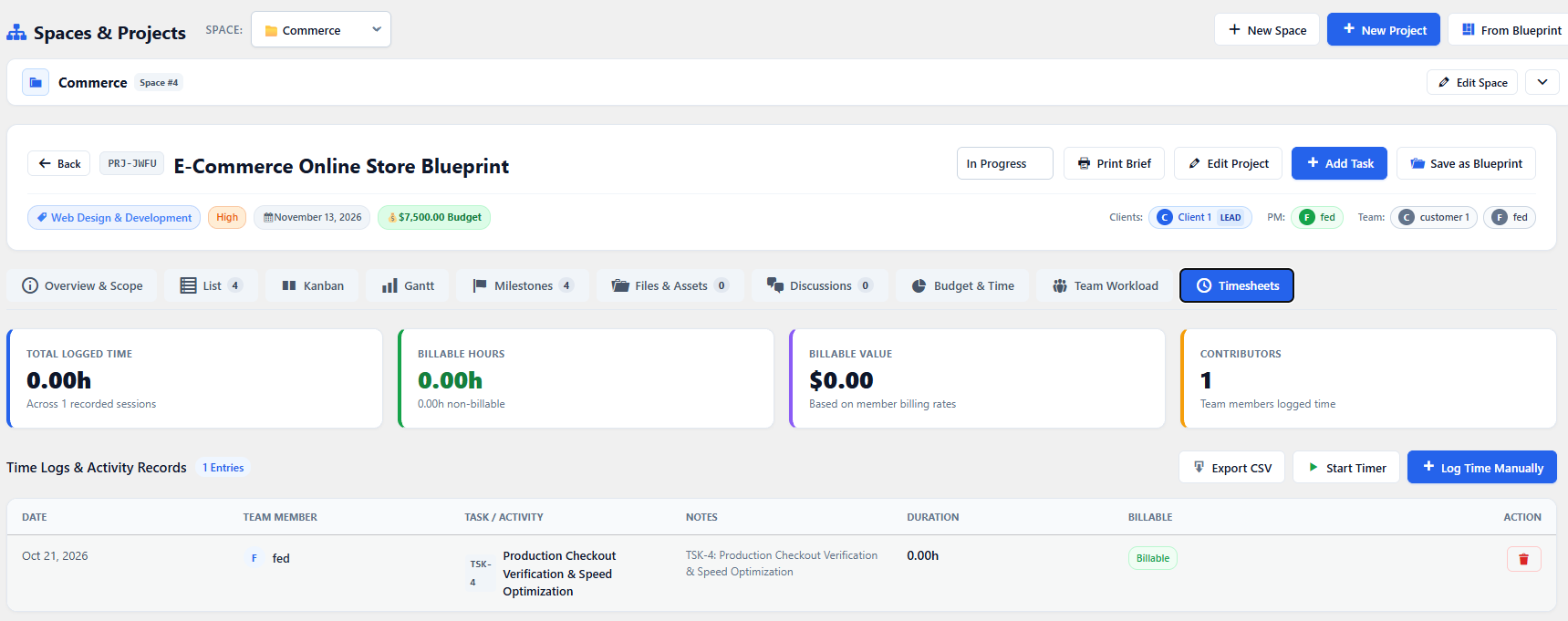
Task: Export time logs as CSV
Action: pos(1232,467)
